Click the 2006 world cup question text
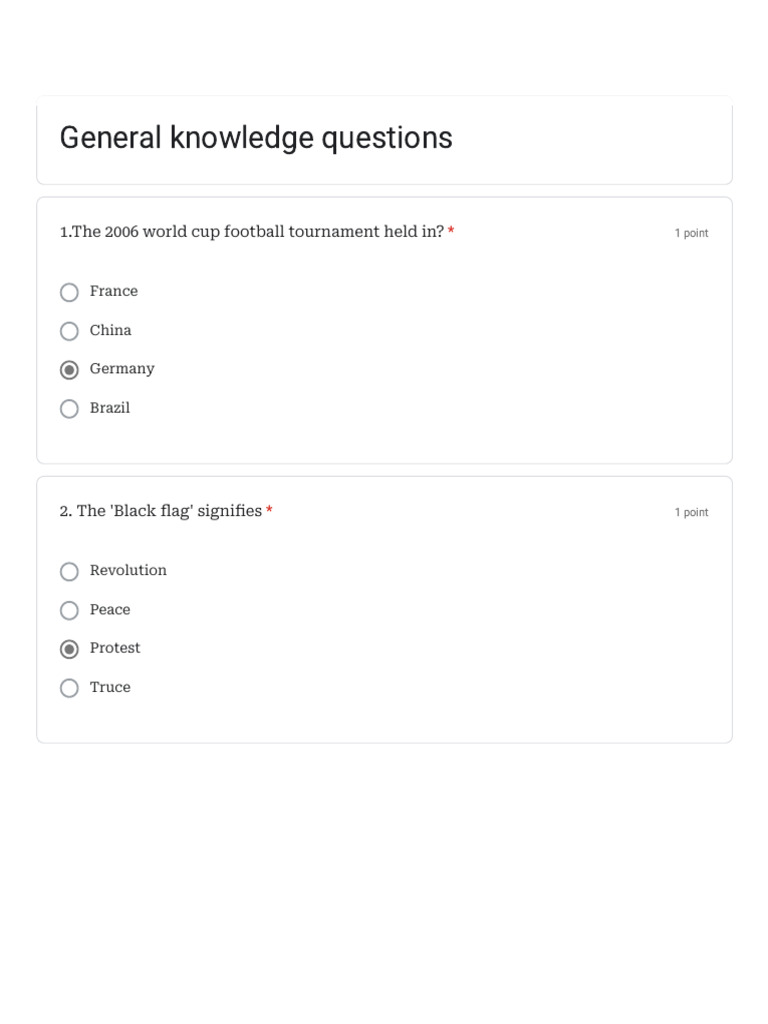Screen dimensions: 768x1024 coord(252,232)
